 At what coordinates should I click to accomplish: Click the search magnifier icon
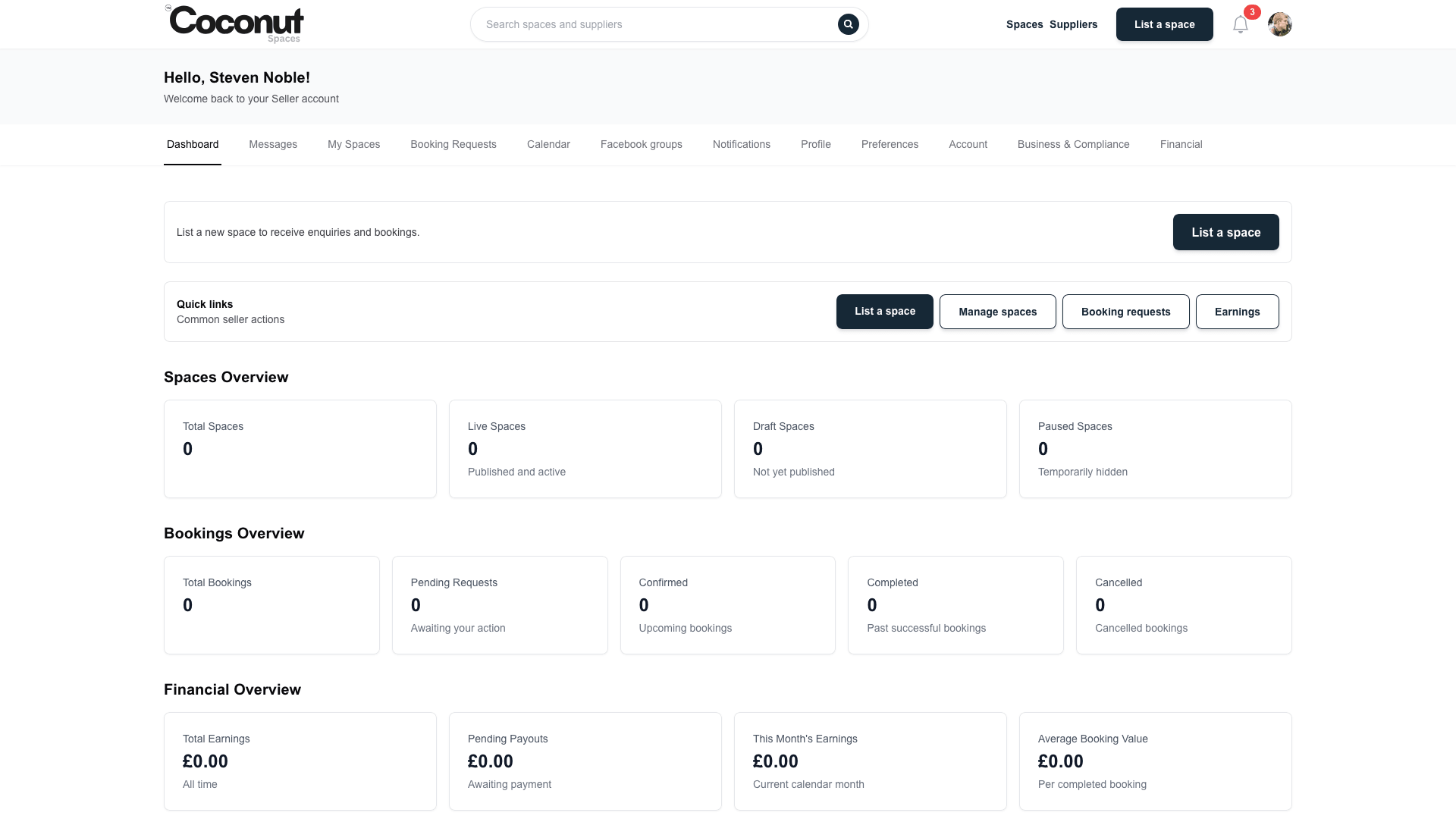pos(848,24)
